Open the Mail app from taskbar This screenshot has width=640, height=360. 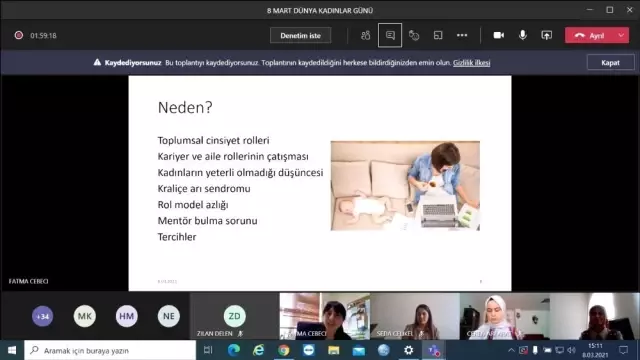coord(358,350)
